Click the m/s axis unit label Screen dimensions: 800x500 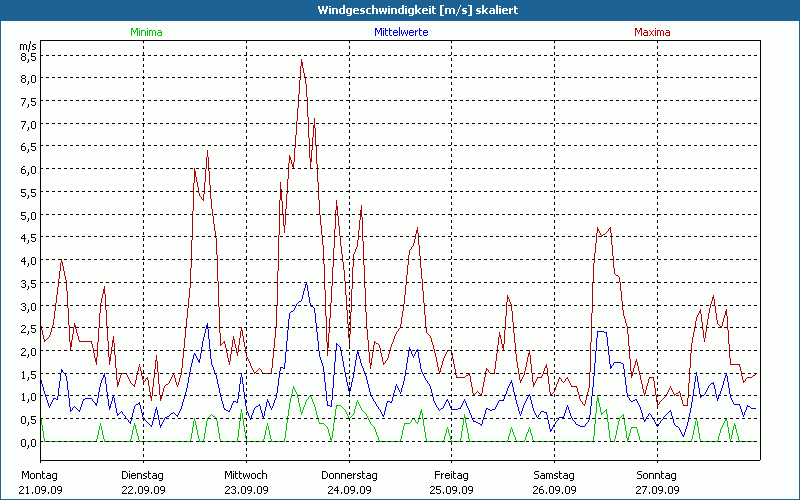point(28,46)
